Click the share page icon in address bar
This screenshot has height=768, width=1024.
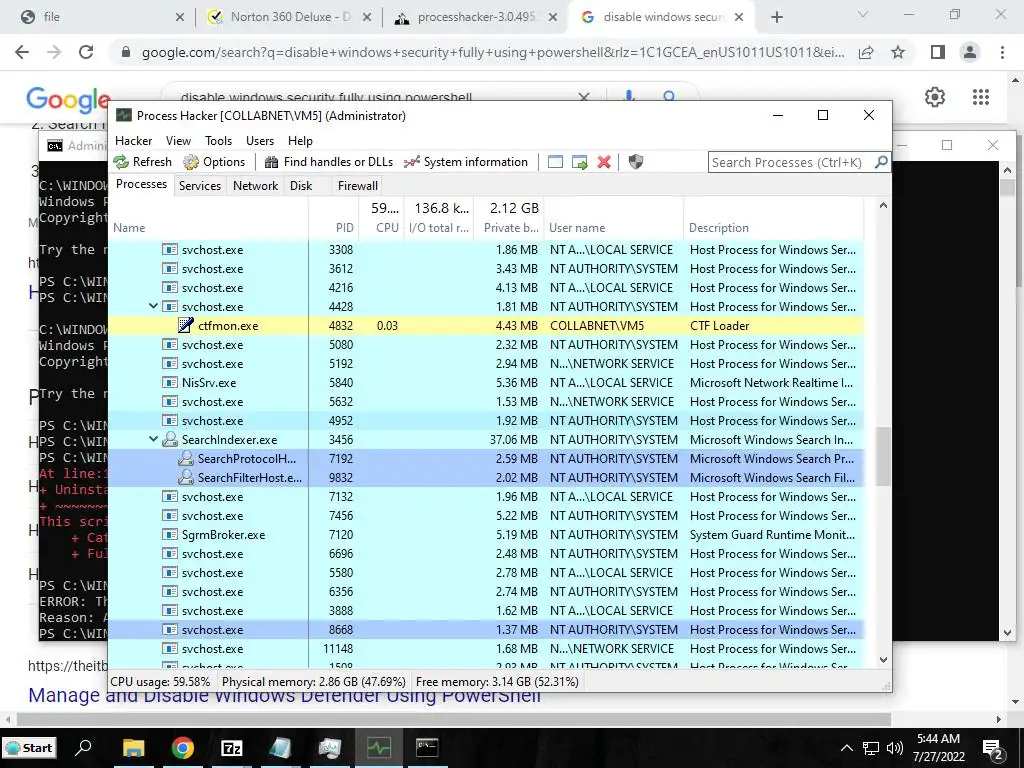[x=866, y=52]
